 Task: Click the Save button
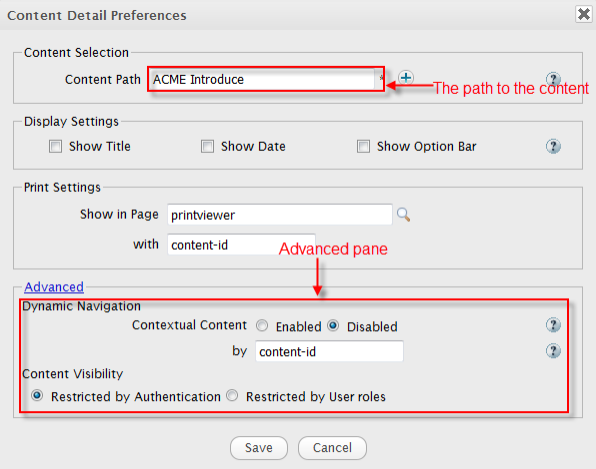pyautogui.click(x=259, y=448)
